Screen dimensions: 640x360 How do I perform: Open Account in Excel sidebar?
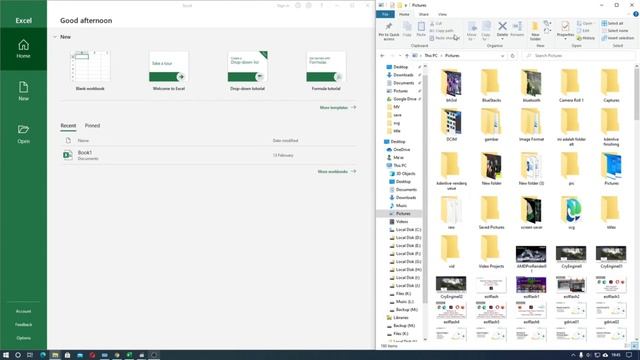[x=23, y=311]
